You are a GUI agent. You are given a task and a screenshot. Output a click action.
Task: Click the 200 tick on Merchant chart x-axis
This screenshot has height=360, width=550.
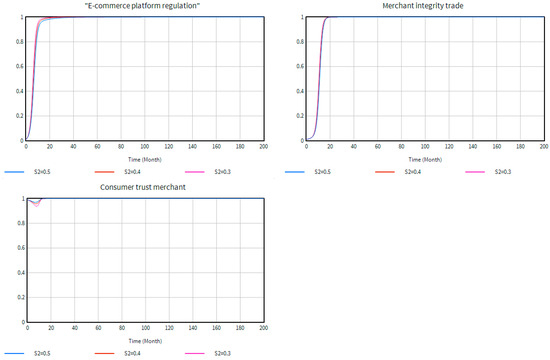point(544,146)
